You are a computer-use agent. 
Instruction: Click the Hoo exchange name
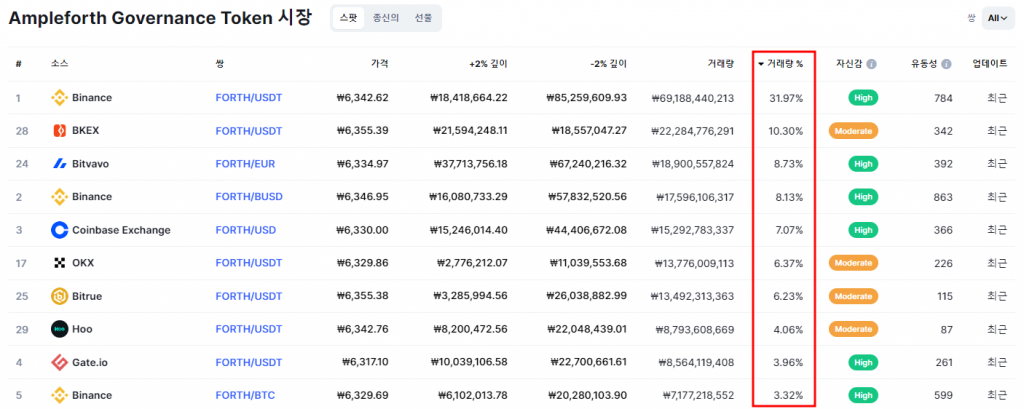[x=82, y=329]
